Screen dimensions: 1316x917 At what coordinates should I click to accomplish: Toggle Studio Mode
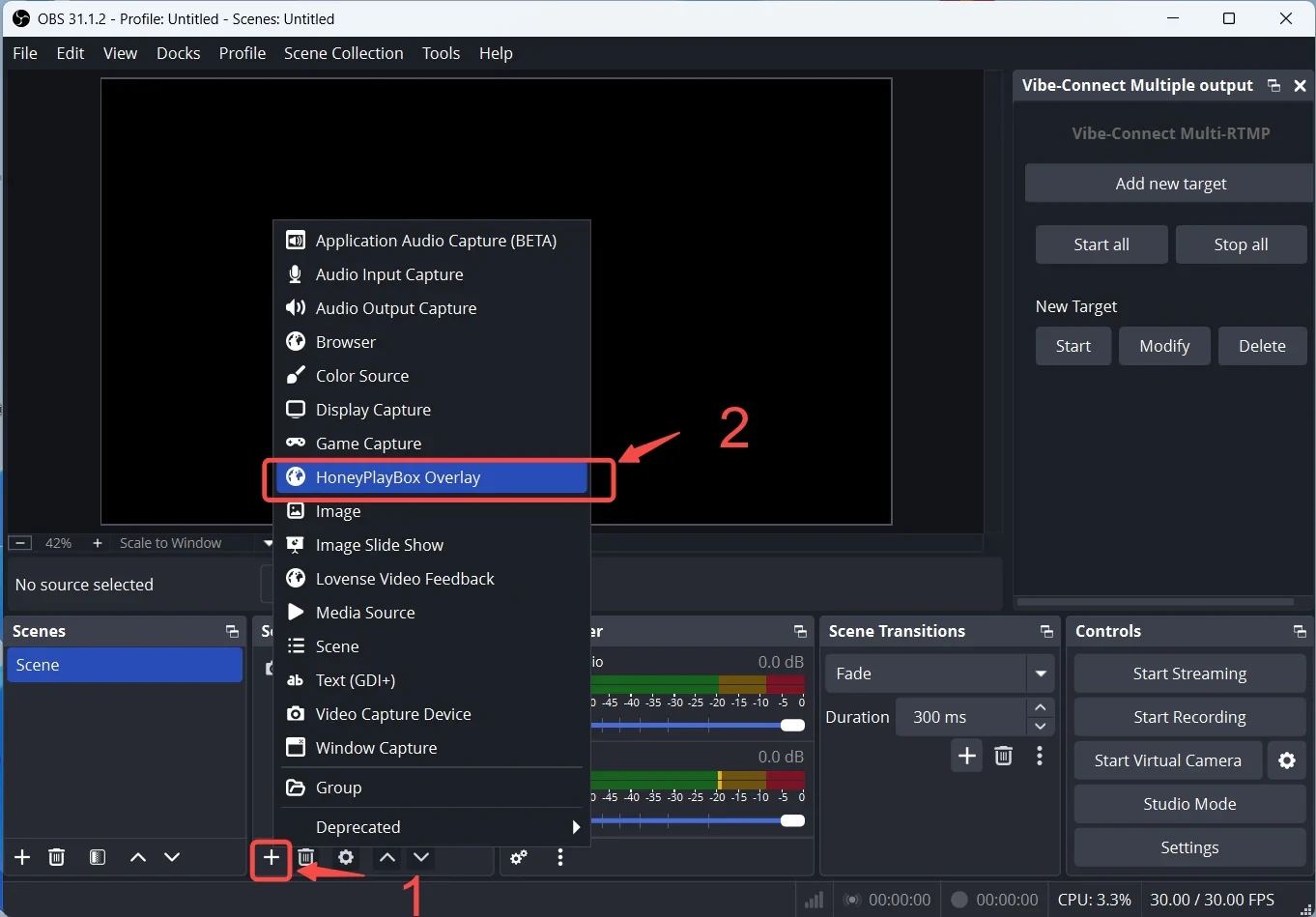coord(1188,804)
